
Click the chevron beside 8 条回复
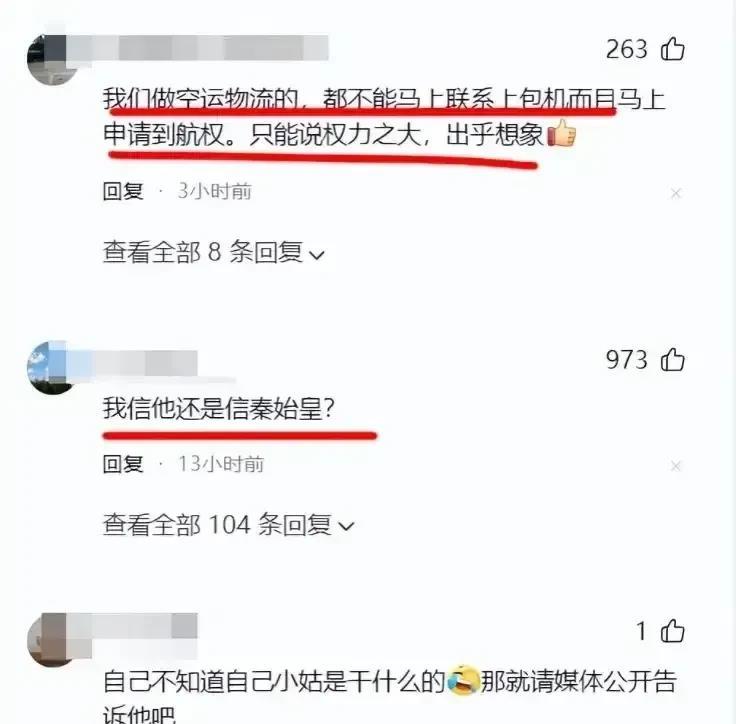(317, 255)
